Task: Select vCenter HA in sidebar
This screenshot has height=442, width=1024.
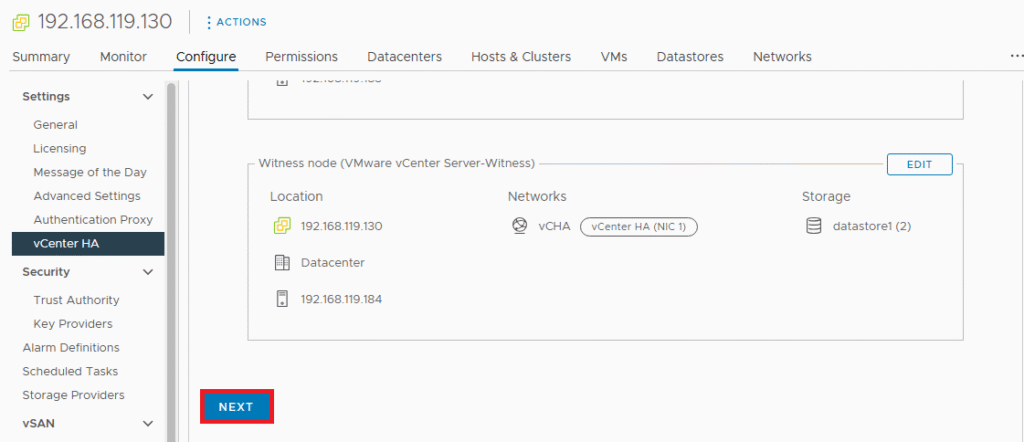Action: click(88, 244)
